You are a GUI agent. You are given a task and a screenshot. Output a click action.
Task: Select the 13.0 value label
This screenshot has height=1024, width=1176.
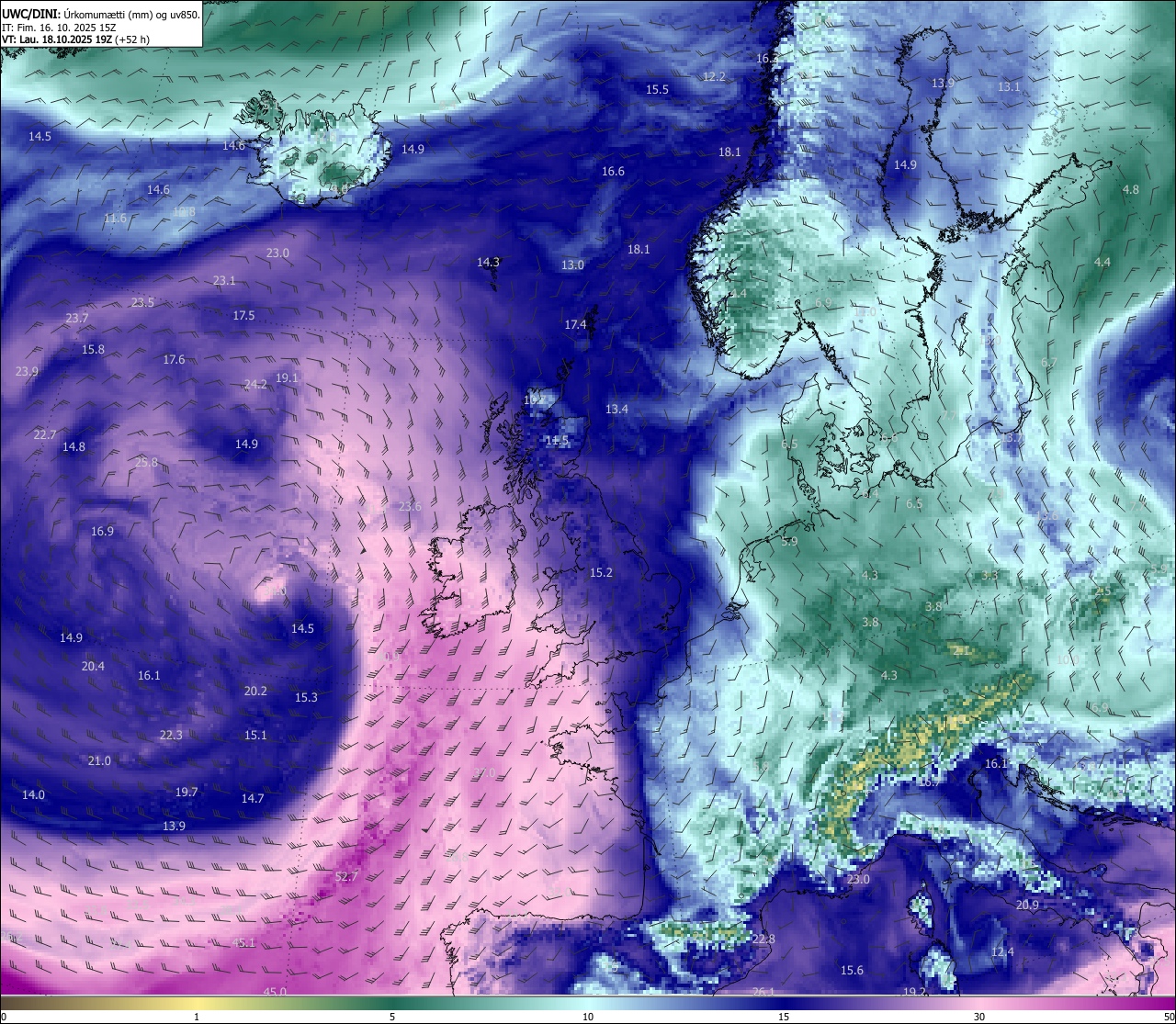(572, 265)
